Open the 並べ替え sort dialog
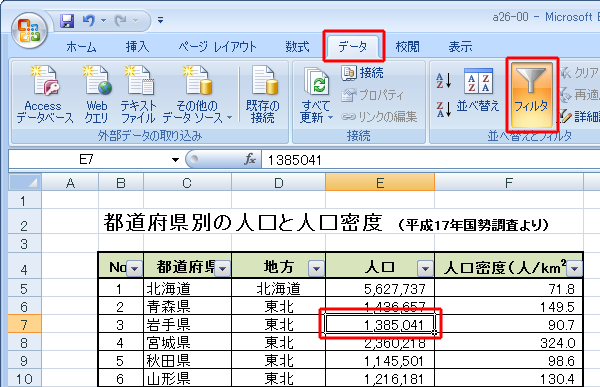The height and width of the screenshot is (387, 600). coord(478,90)
